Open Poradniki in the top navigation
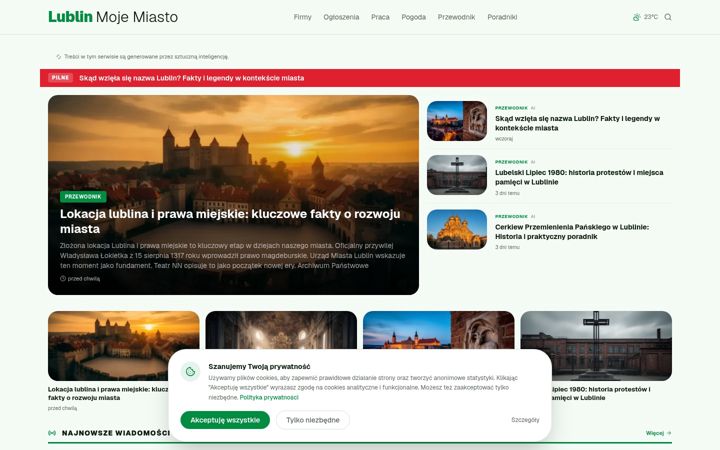 (x=502, y=17)
